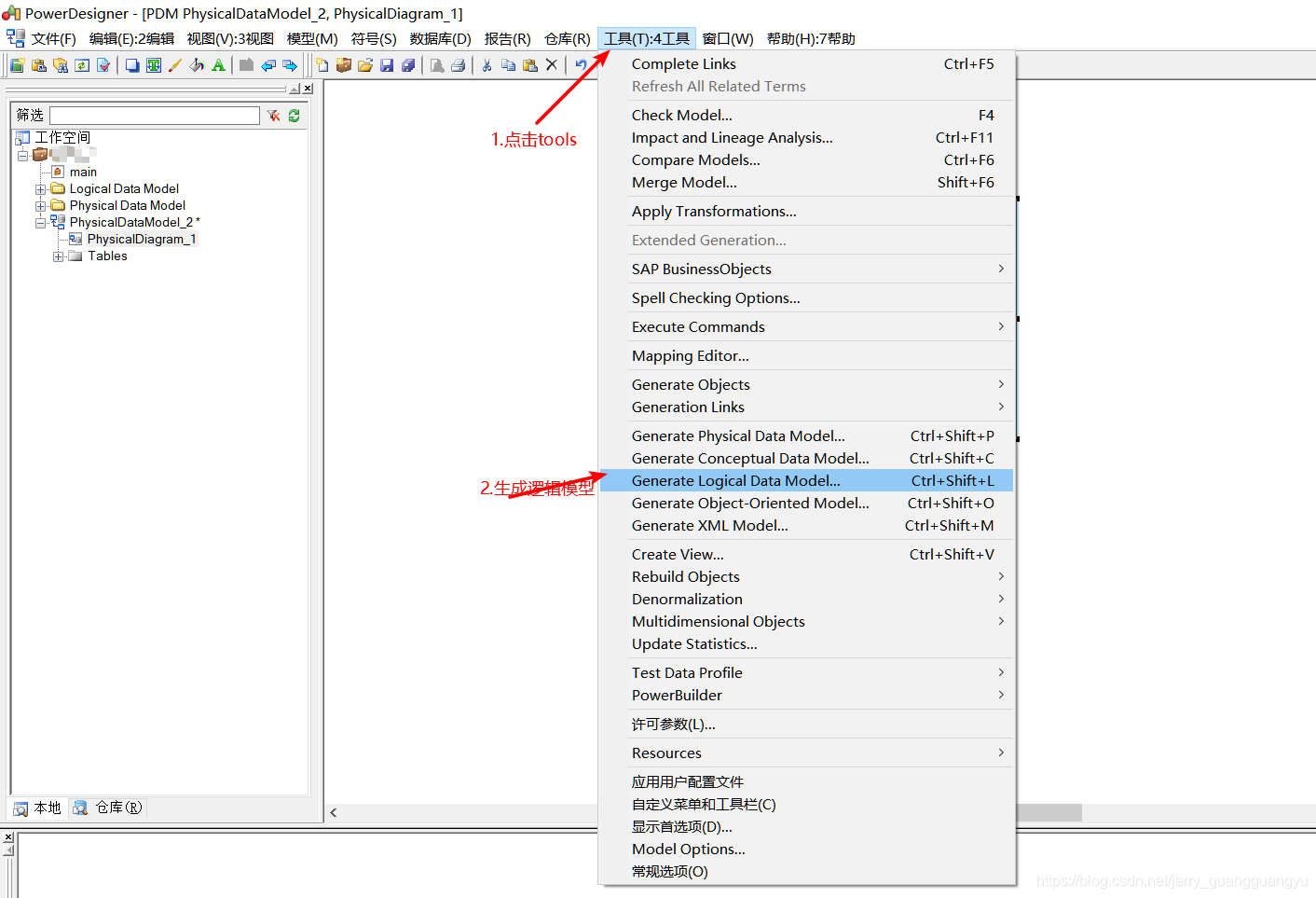Screen dimensions: 1316x898
Task: Expand the Physical Data Model folder node
Action: 41,206
